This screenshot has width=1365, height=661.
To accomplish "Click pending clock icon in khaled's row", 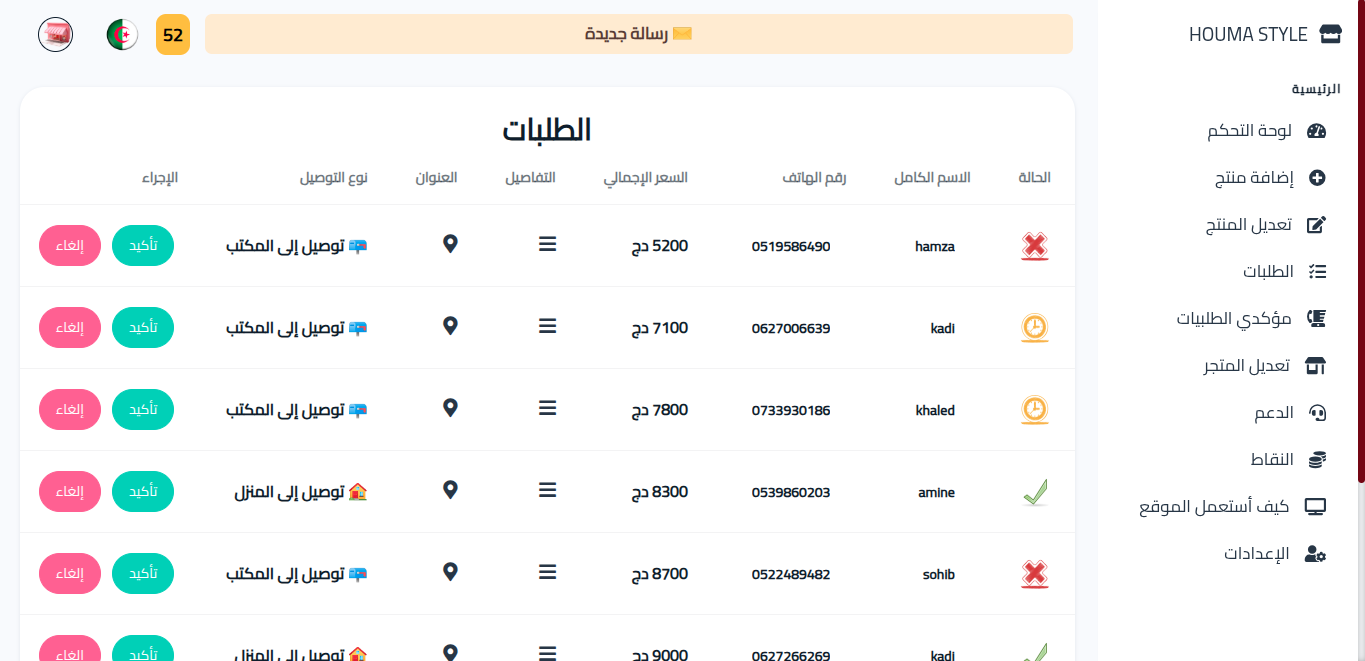I will point(1035,410).
